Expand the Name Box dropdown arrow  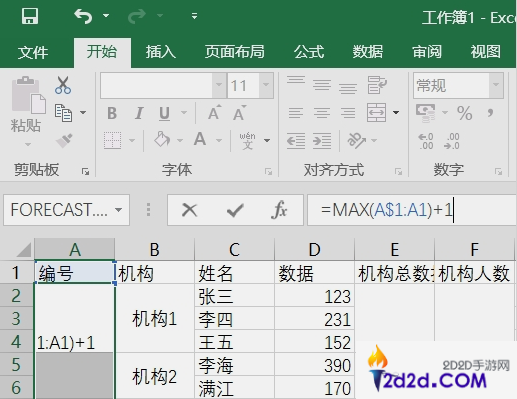(118, 210)
